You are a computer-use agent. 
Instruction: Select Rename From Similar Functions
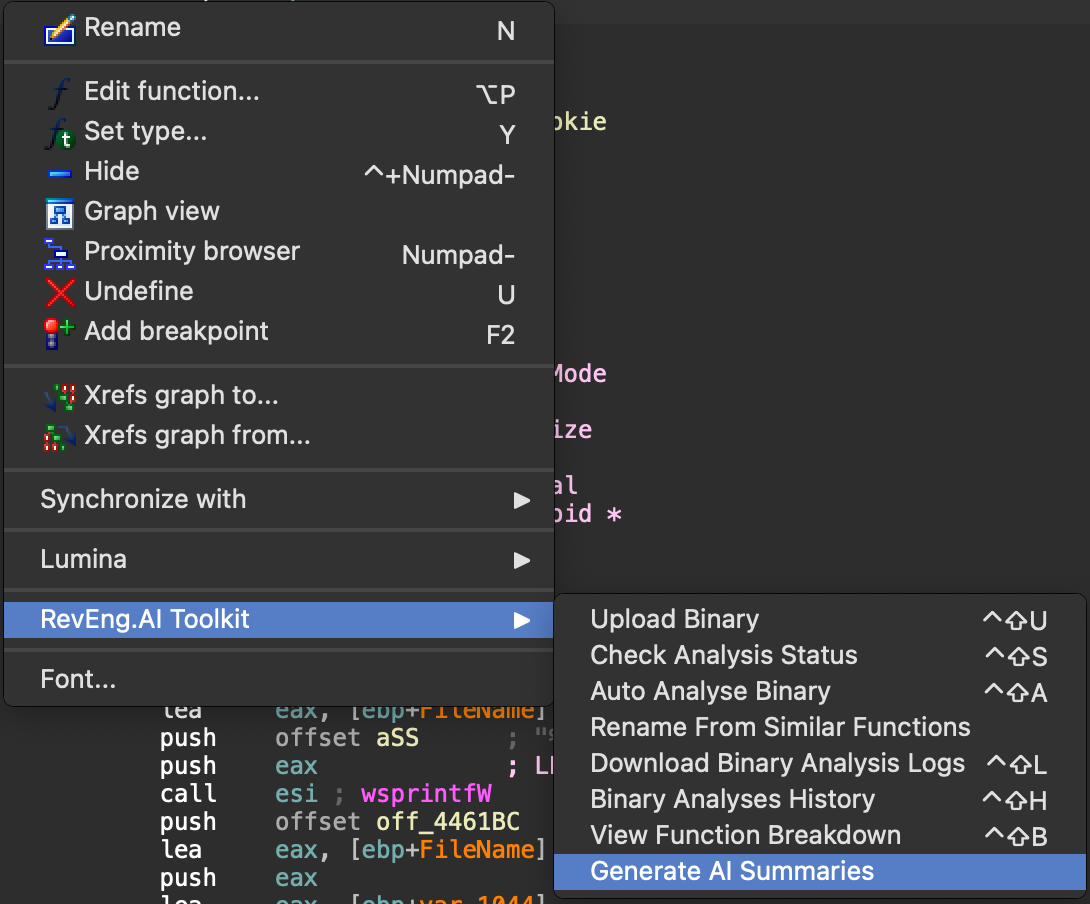780,727
